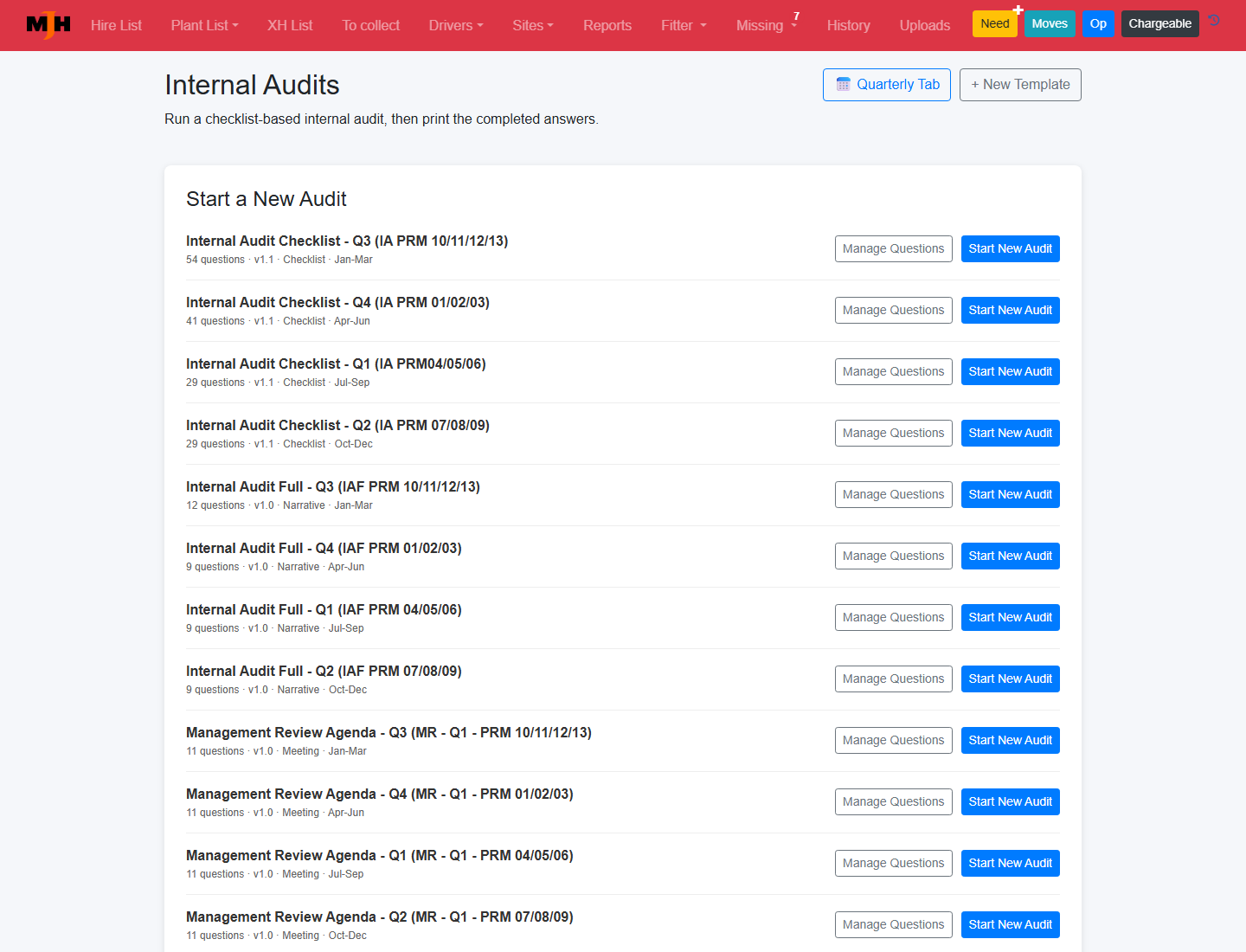This screenshot has width=1246, height=952.
Task: Open the History page in navbar
Action: (848, 25)
